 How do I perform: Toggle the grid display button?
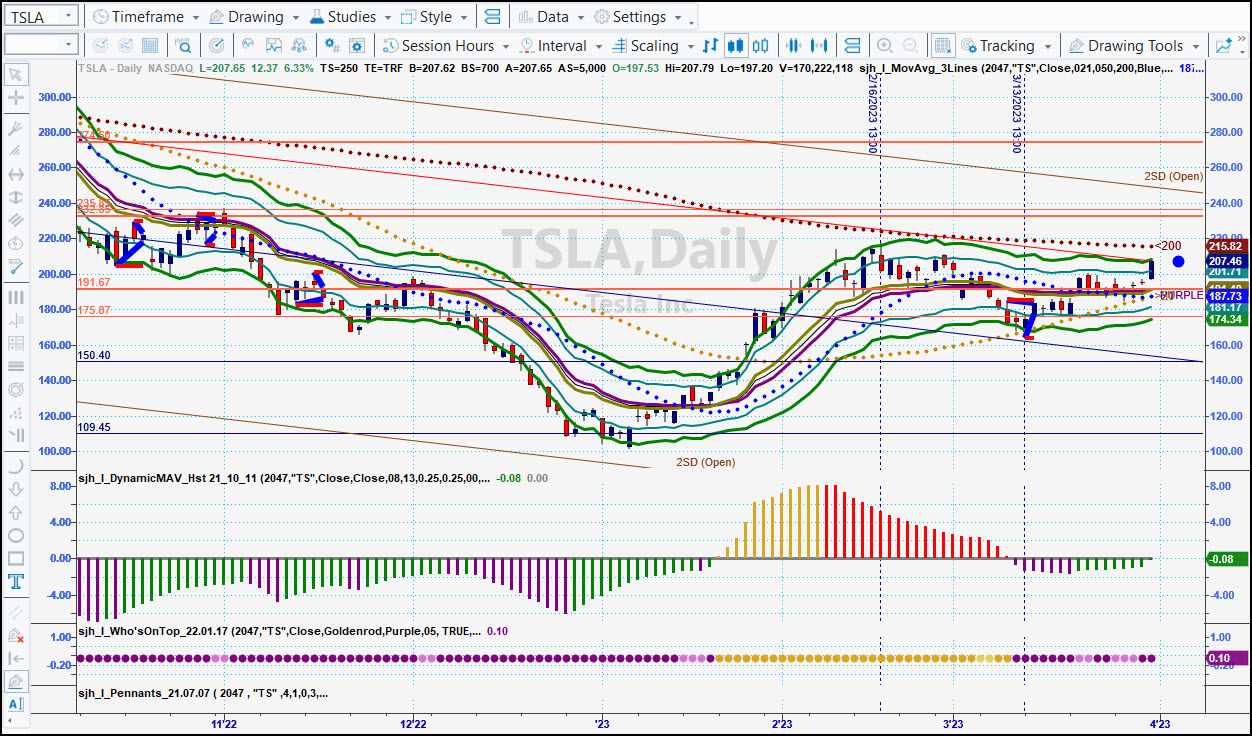[942, 45]
